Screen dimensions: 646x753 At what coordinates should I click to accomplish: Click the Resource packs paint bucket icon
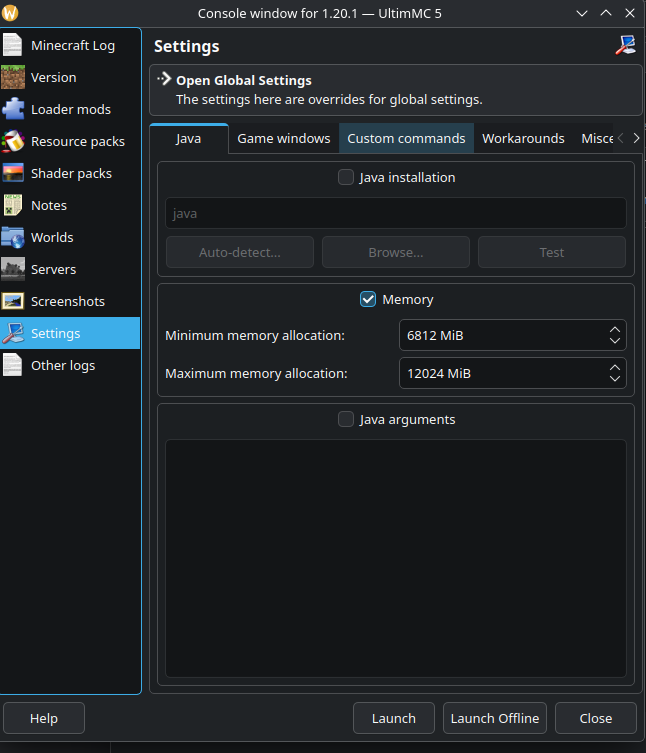click(x=12, y=141)
